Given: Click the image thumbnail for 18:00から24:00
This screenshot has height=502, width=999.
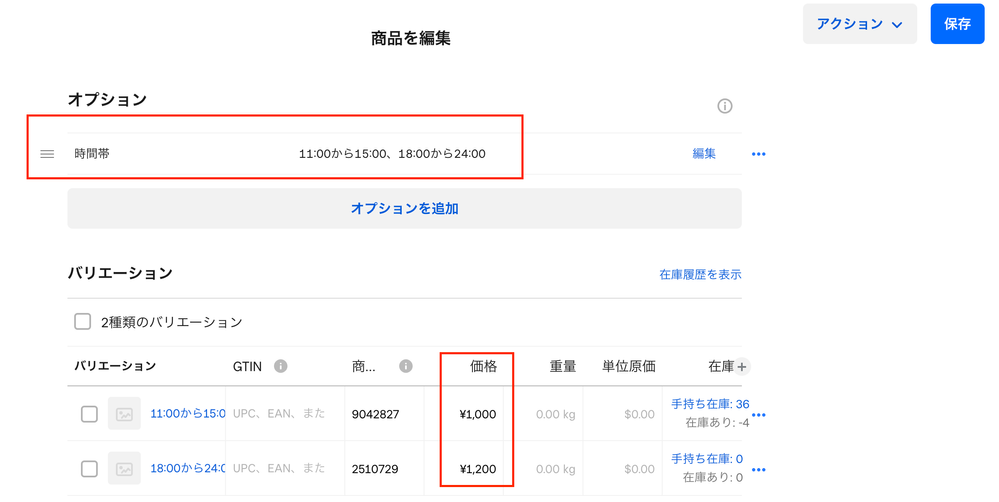Looking at the screenshot, I should 125,469.
